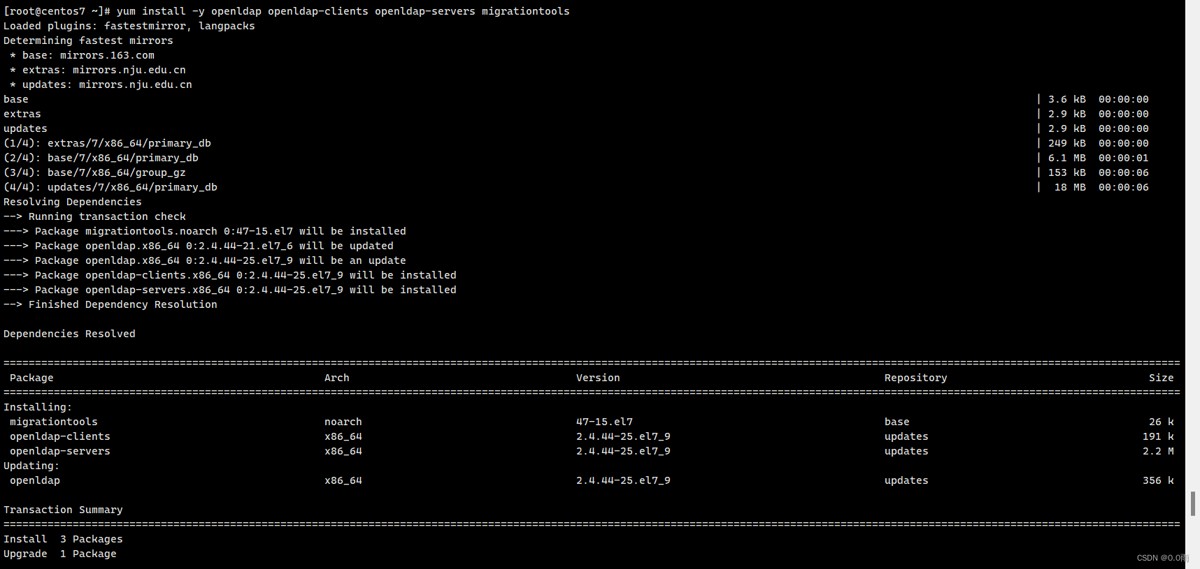Viewport: 1200px width, 569px height.
Task: Click the '356 k' size cell
Action: [1158, 480]
